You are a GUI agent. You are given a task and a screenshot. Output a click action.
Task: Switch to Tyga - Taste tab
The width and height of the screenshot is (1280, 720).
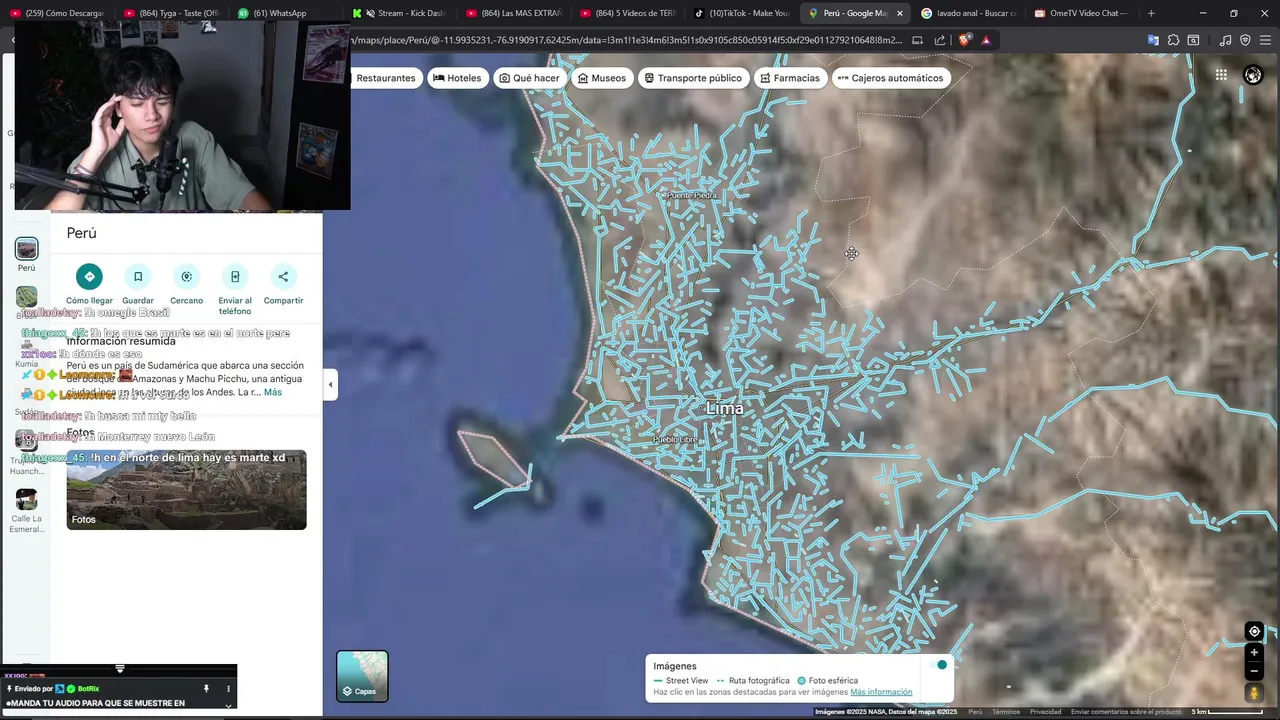pyautogui.click(x=172, y=13)
